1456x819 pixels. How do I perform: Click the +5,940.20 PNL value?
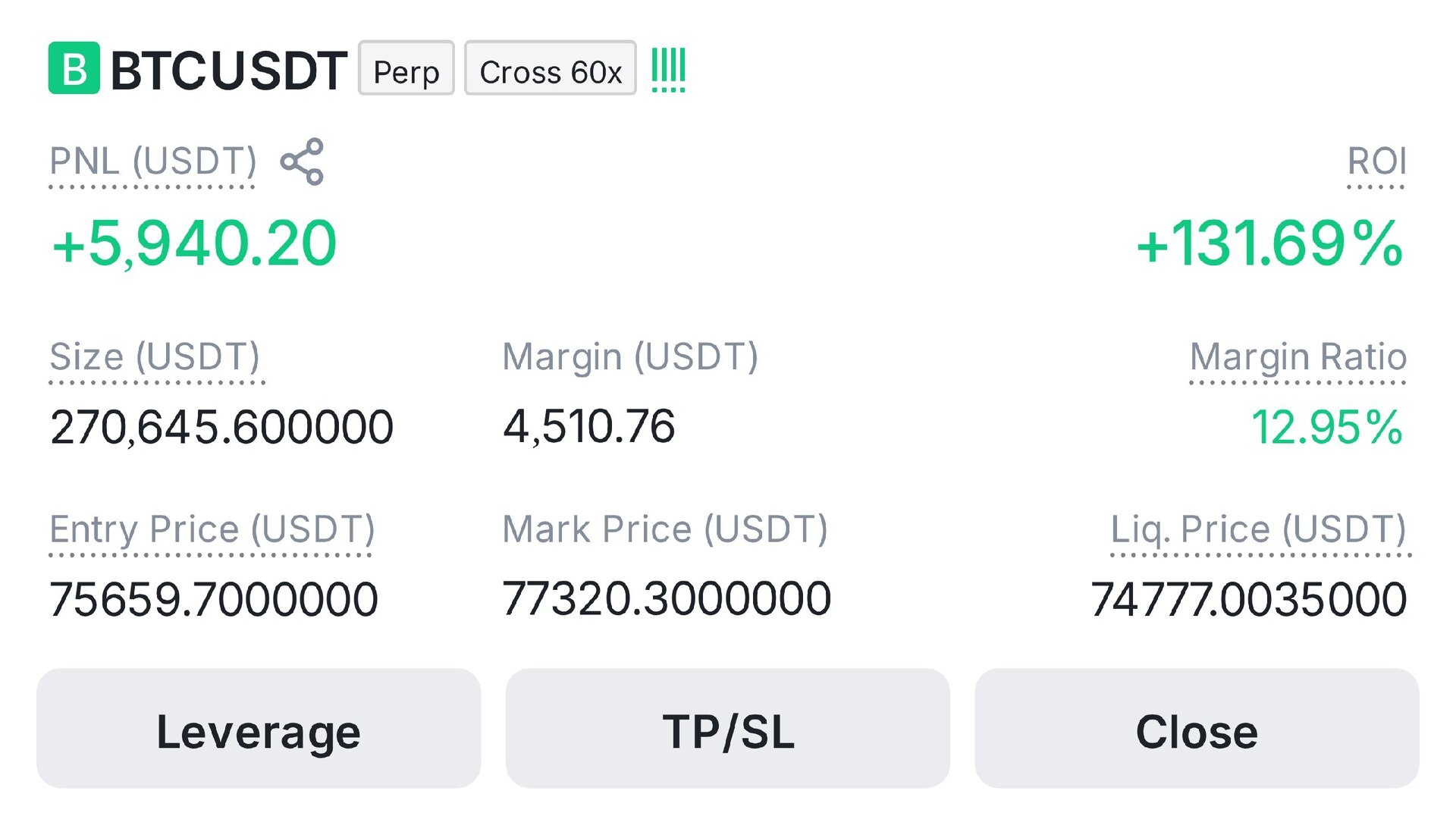click(x=194, y=243)
